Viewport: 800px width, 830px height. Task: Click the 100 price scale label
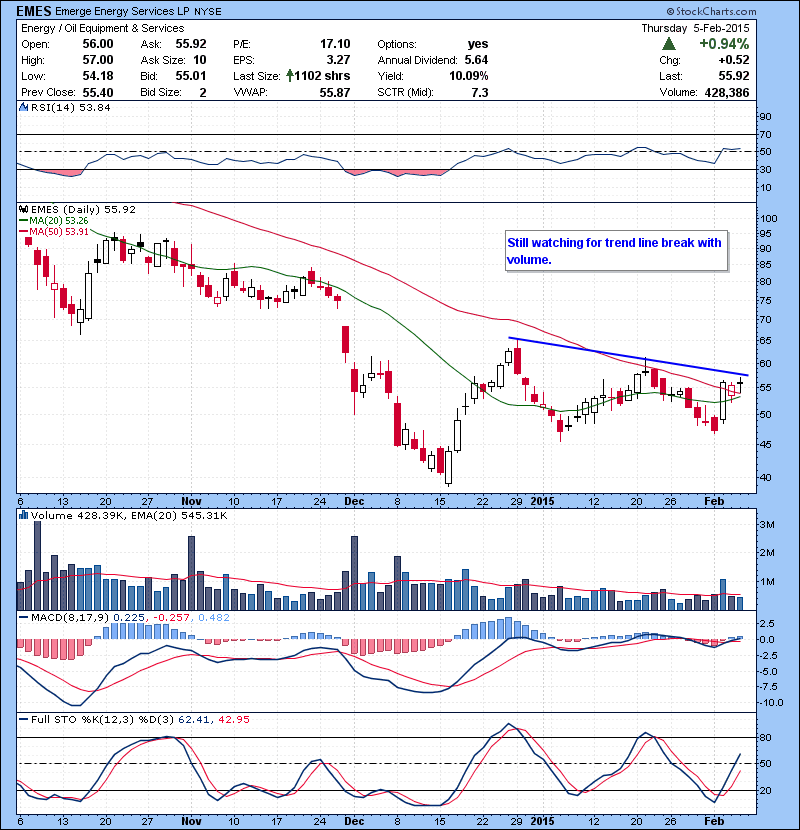768,218
